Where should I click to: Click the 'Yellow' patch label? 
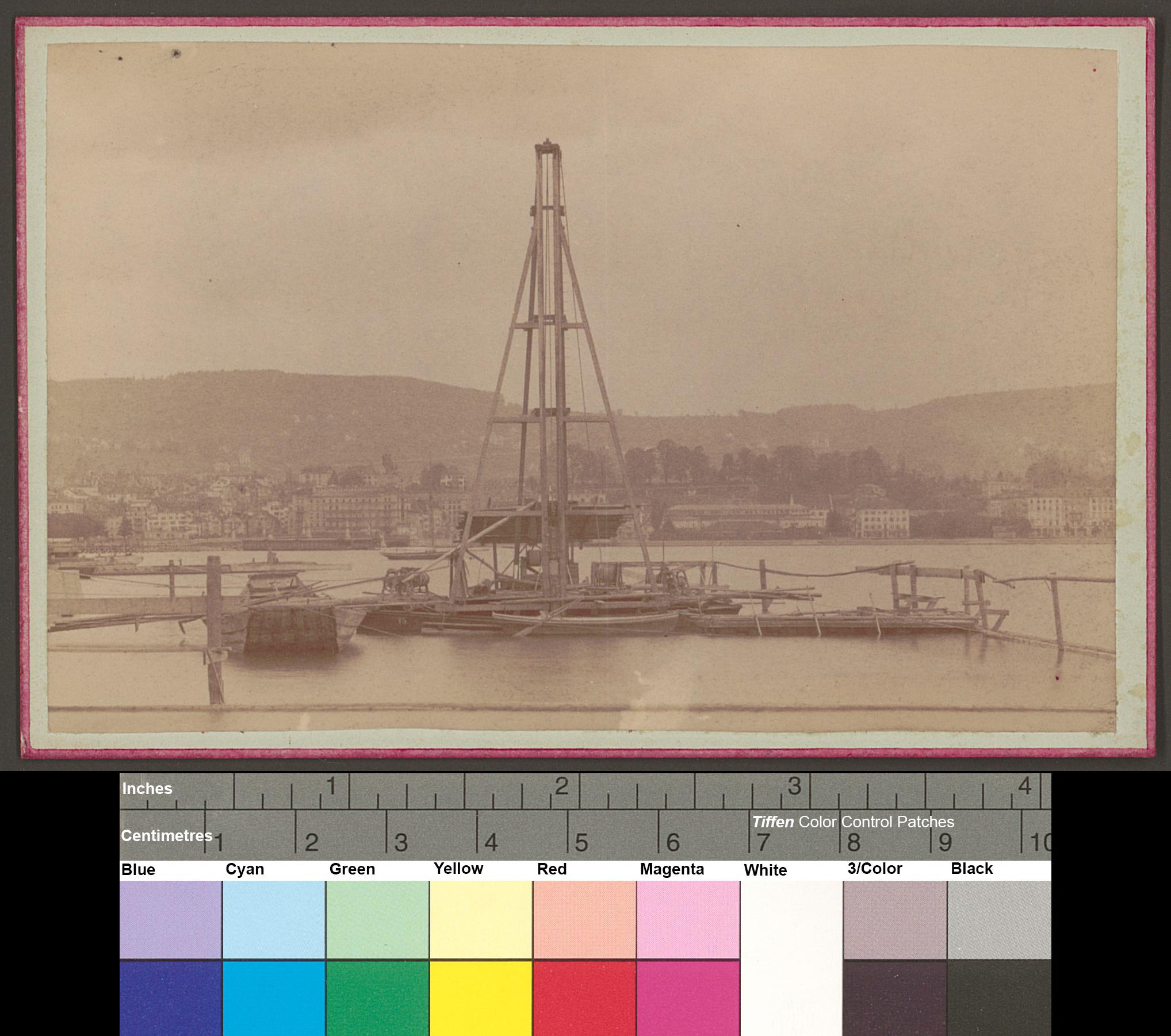(458, 869)
